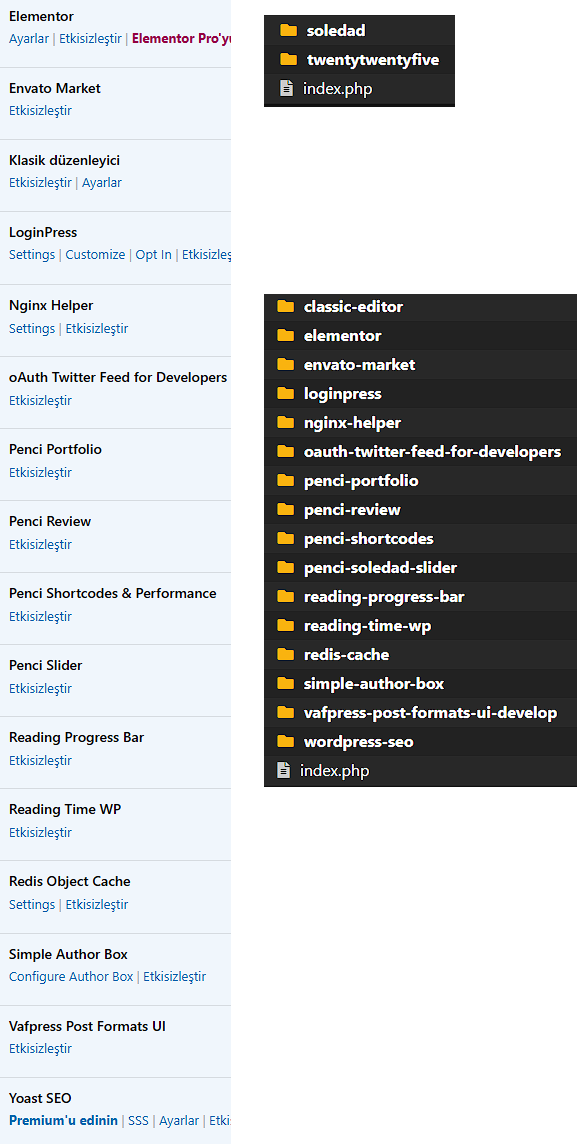Screen dimensions: 577x1144
Task: Select the simple-author-box folder name
Action: (373, 684)
